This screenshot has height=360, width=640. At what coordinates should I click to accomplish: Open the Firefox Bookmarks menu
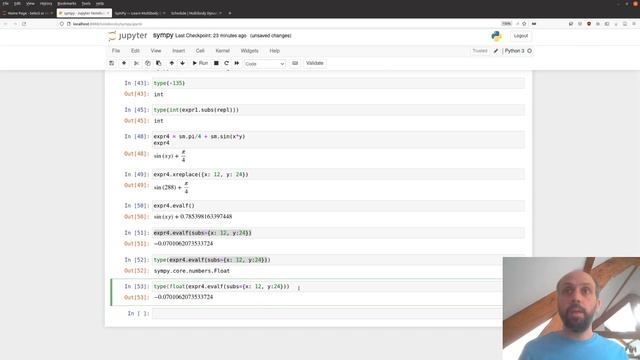pyautogui.click(x=67, y=3)
